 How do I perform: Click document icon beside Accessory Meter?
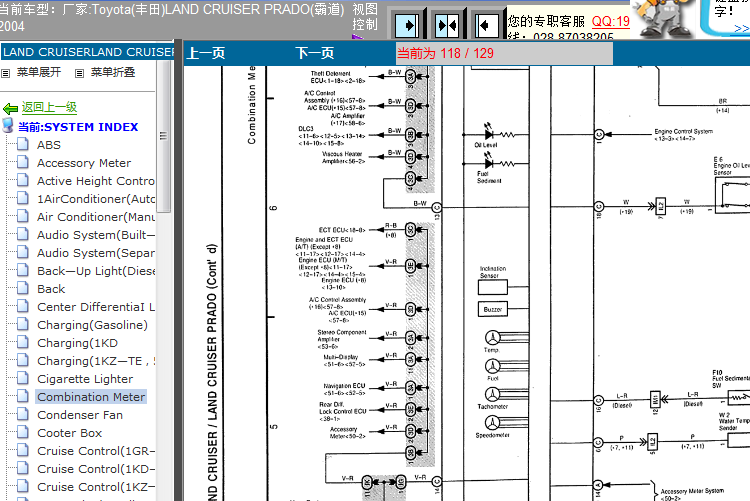click(x=23, y=162)
